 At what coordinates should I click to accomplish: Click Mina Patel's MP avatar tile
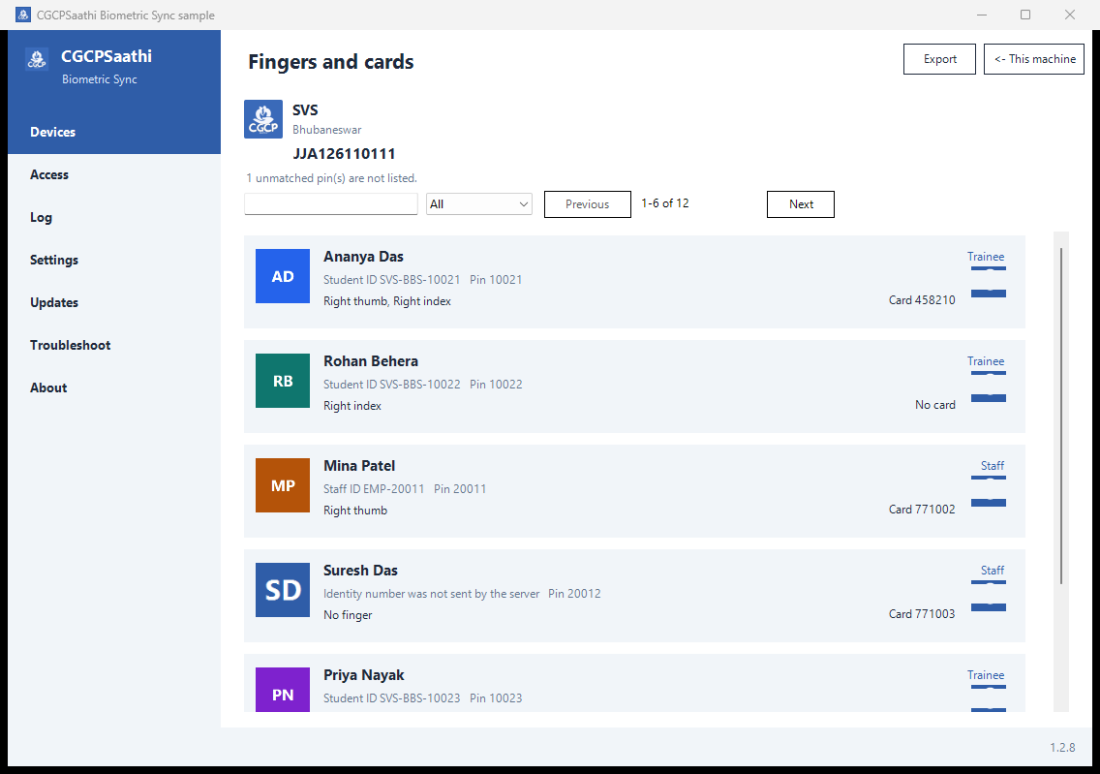point(282,485)
